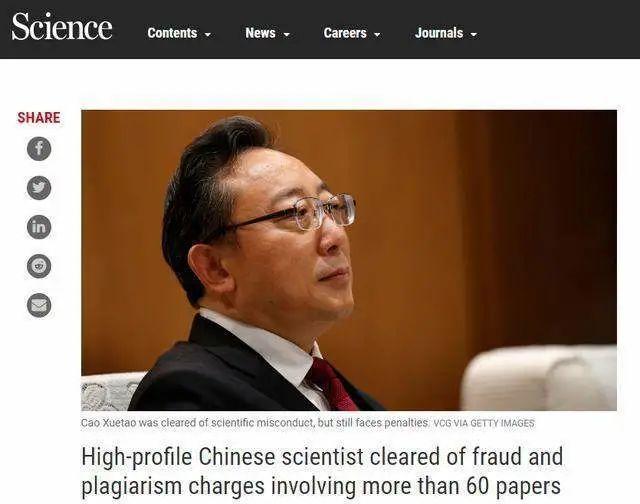This screenshot has width=640, height=504.
Task: Share the article via email icon
Action: (39, 305)
